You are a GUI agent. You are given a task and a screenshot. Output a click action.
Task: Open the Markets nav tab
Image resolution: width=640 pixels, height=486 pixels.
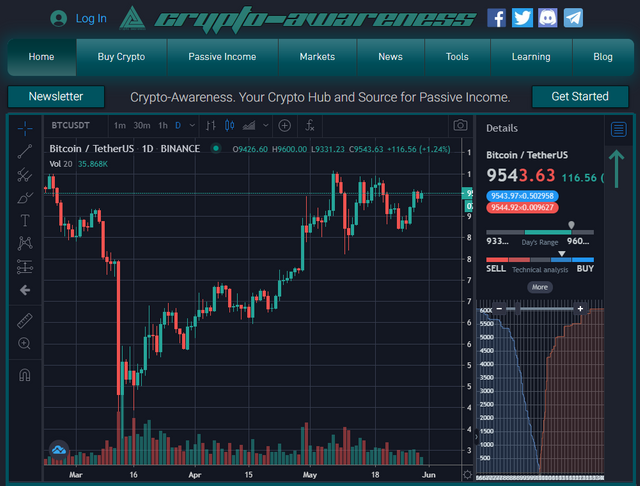(317, 57)
